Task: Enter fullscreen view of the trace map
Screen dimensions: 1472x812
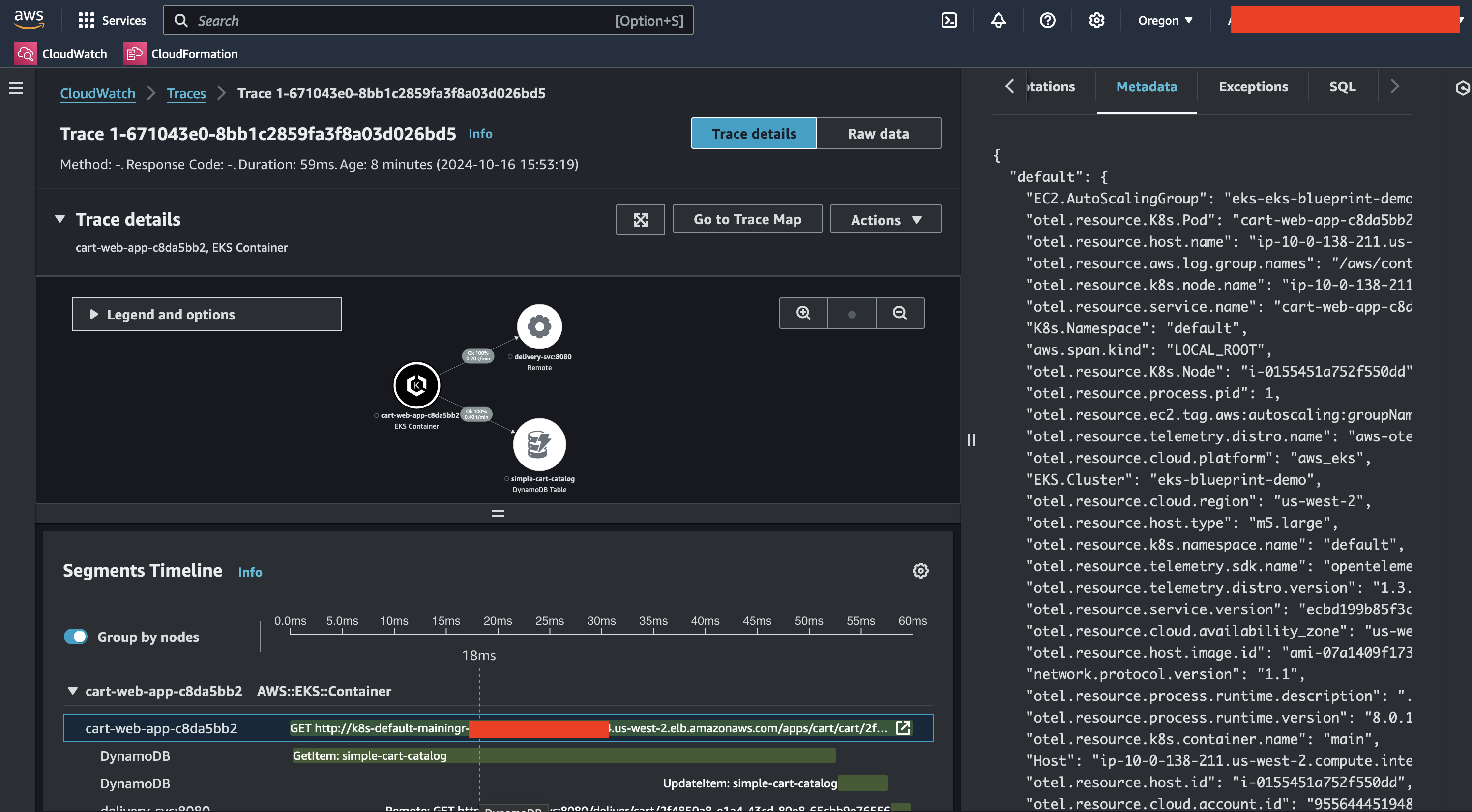Action: click(640, 219)
